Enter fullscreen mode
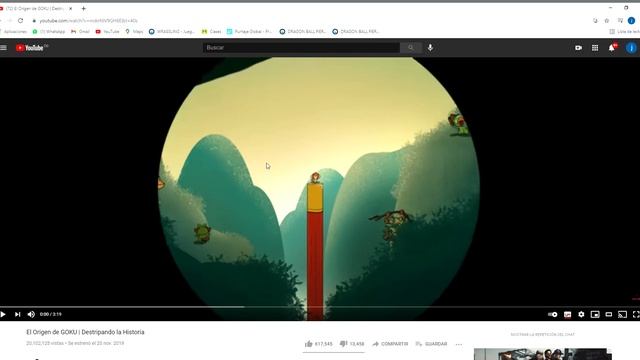 636,314
